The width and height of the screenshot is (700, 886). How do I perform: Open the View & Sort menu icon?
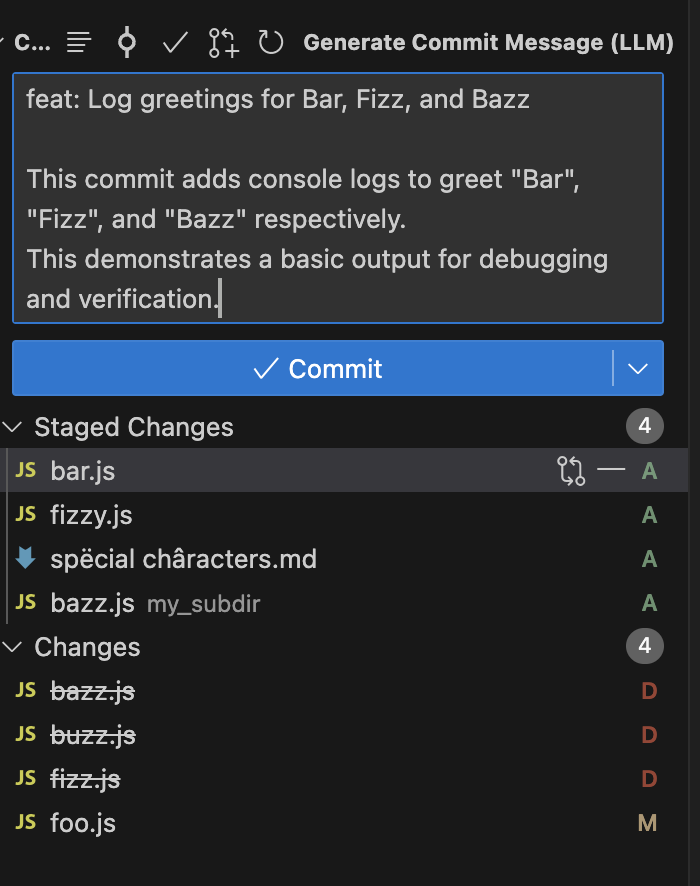click(78, 42)
